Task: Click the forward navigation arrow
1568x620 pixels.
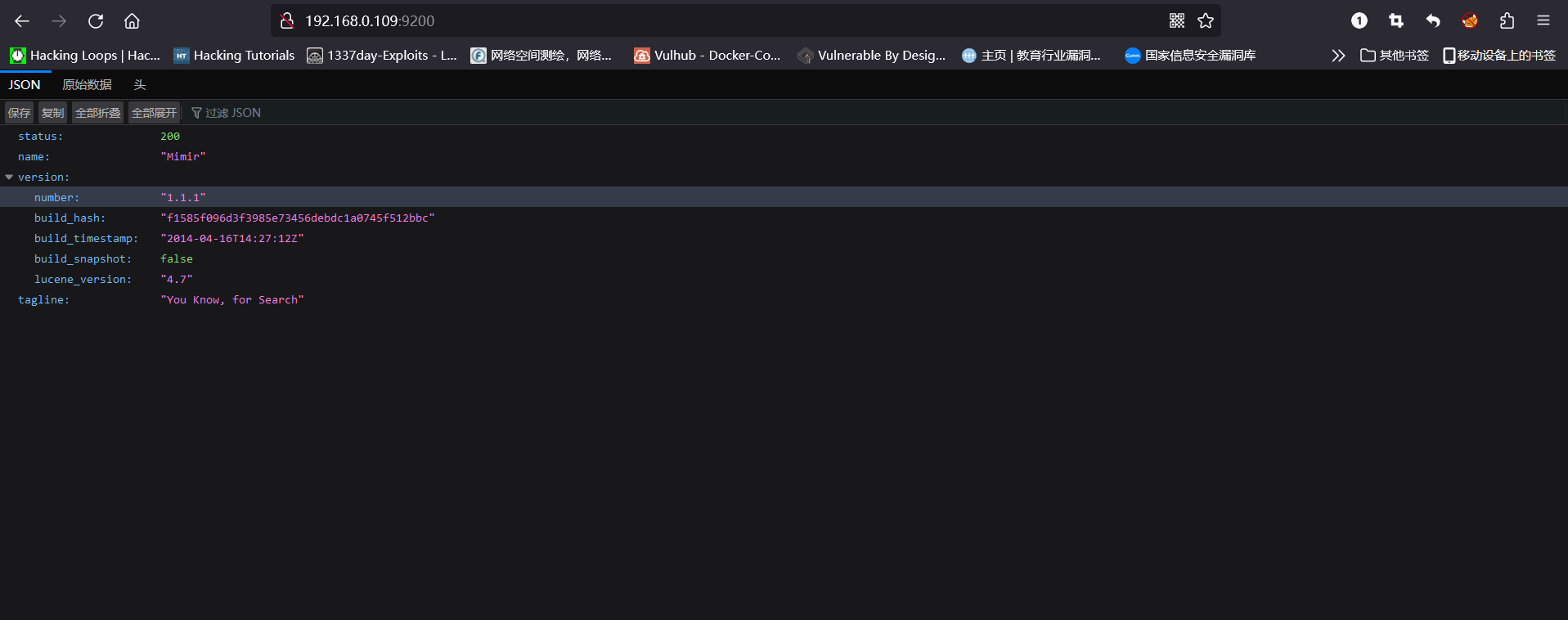Action: (x=59, y=21)
